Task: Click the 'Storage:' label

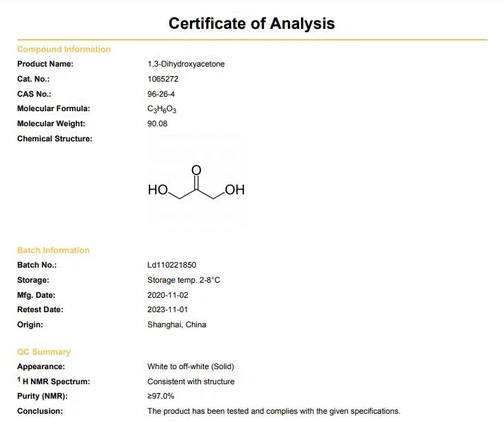Action: 33,280
